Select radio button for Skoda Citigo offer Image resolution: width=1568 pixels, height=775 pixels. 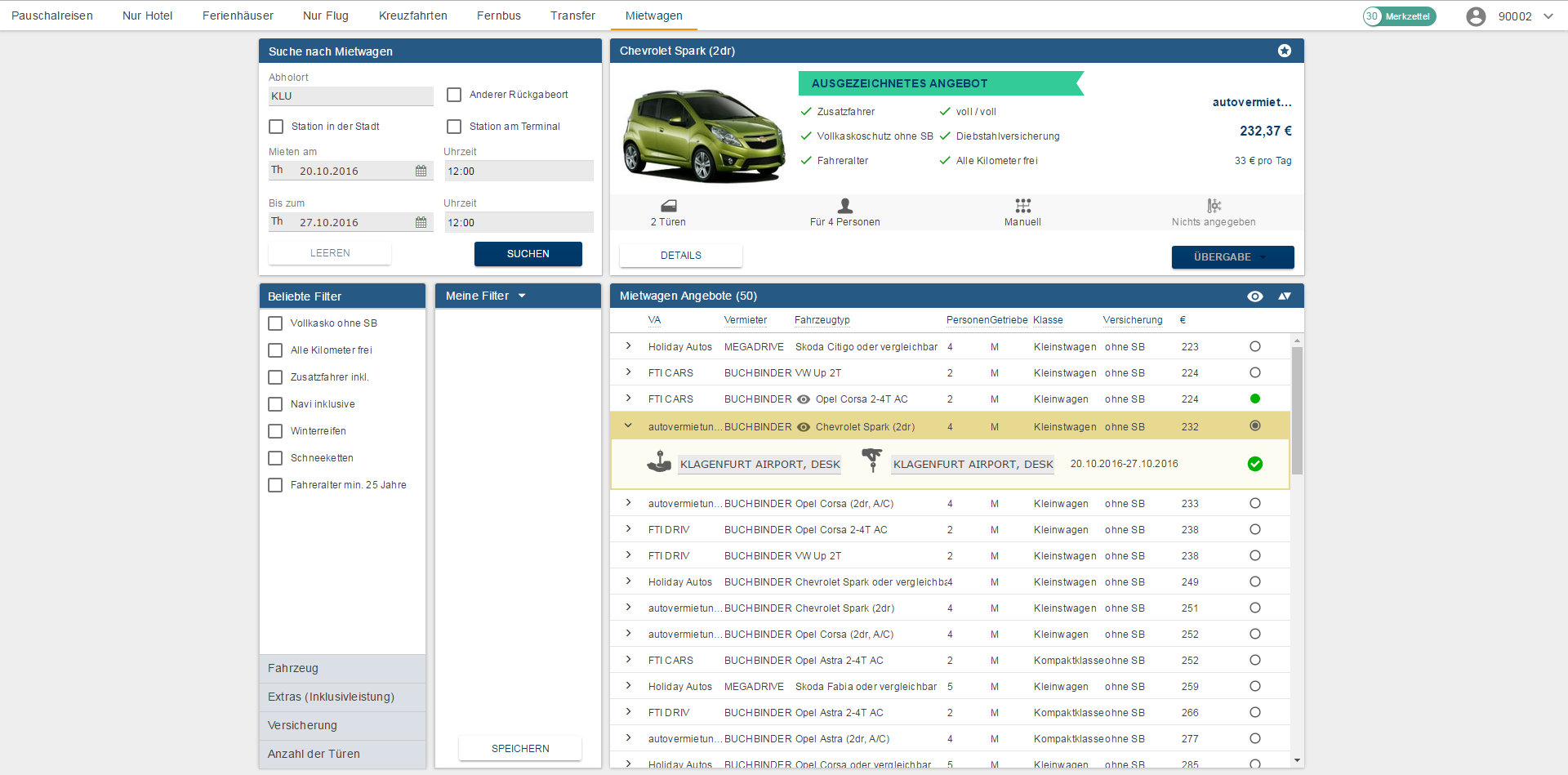(x=1254, y=347)
